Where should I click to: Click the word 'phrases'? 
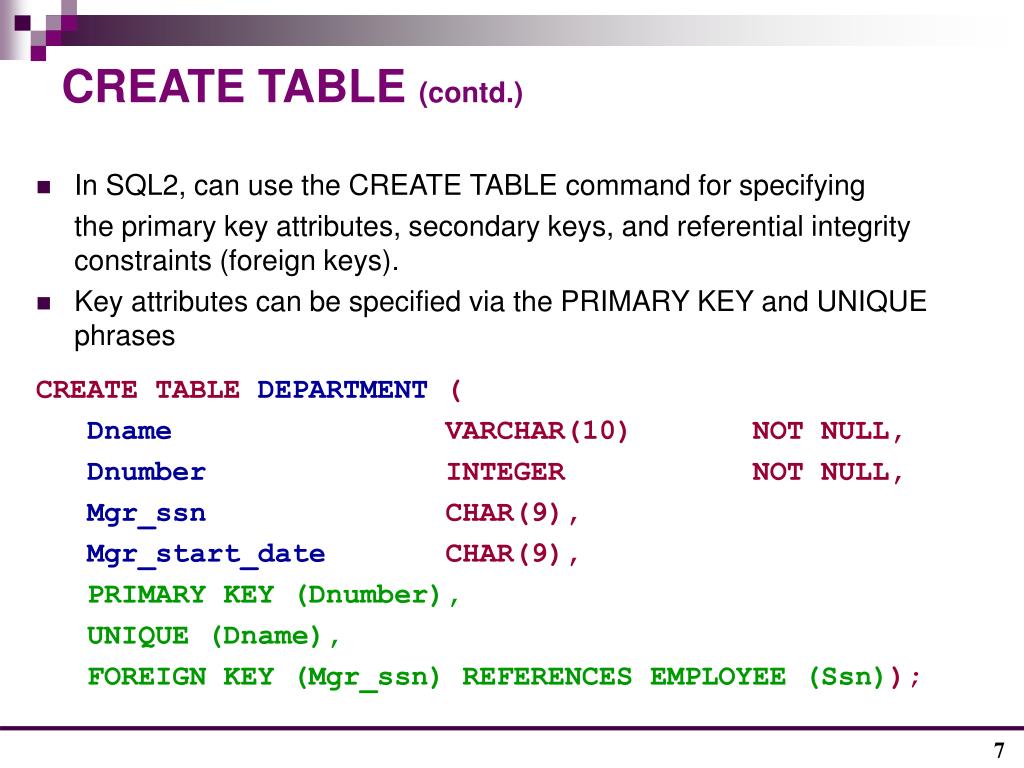125,338
